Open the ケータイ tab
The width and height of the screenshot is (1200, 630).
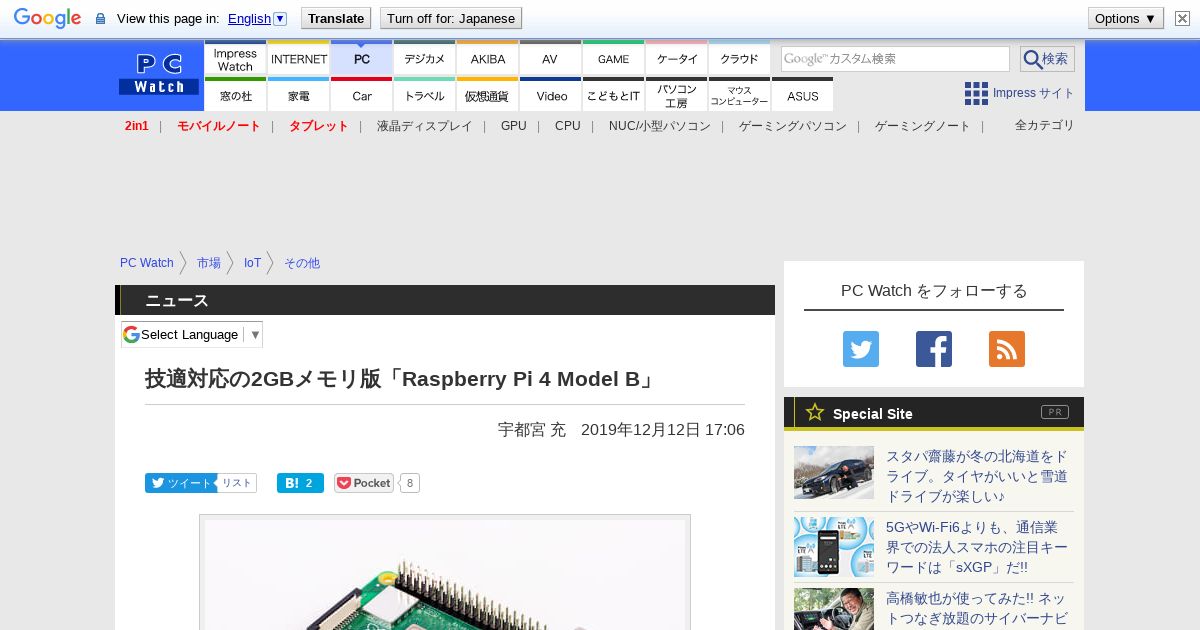pos(677,59)
